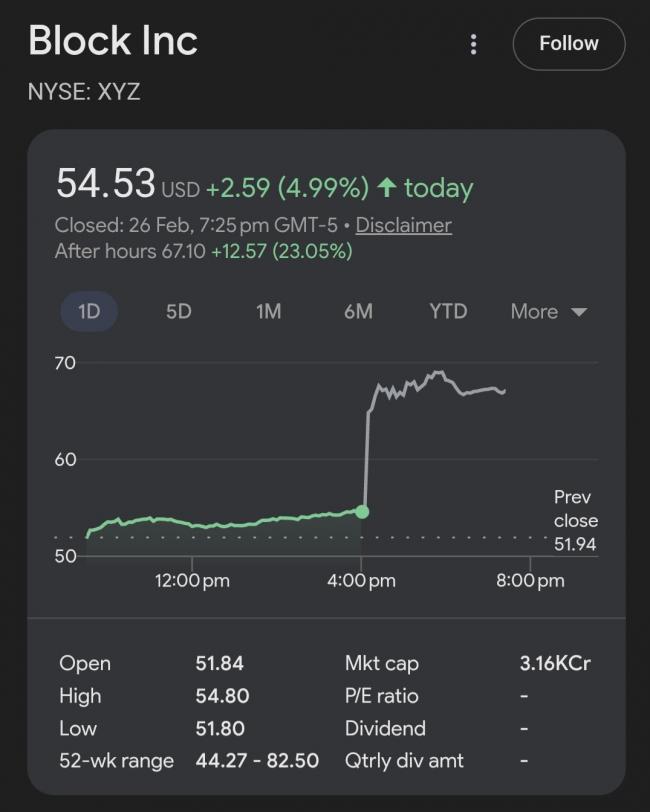The height and width of the screenshot is (812, 650).
Task: Click the 52-wk range value
Action: click(x=257, y=761)
